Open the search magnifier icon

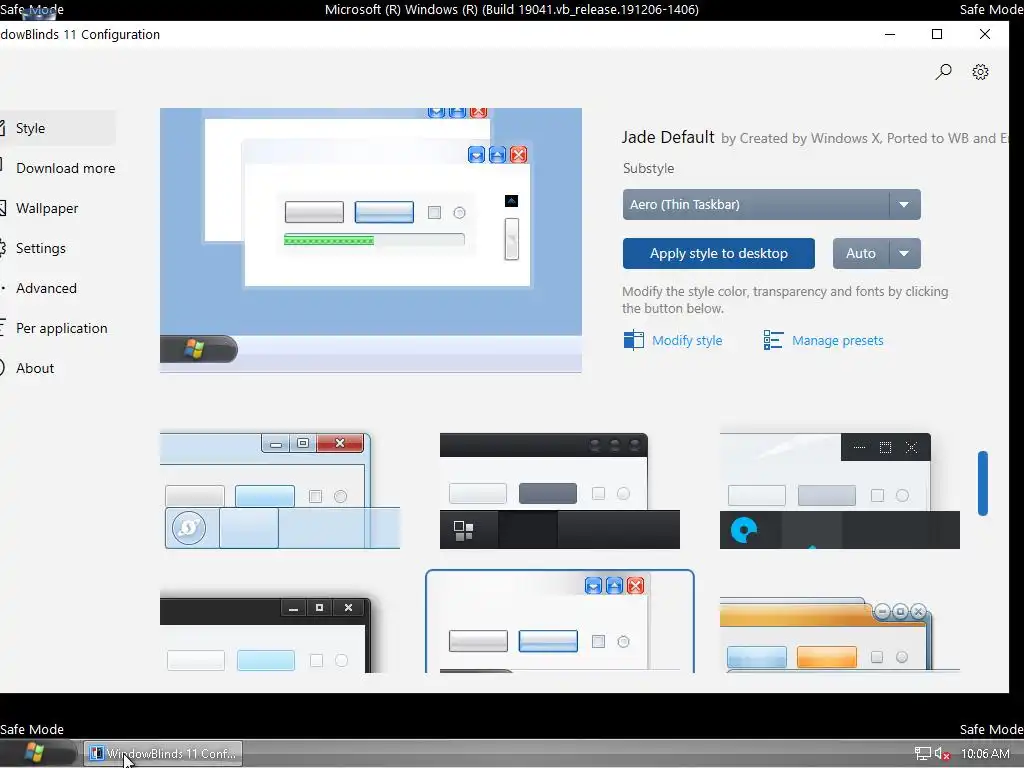(943, 72)
